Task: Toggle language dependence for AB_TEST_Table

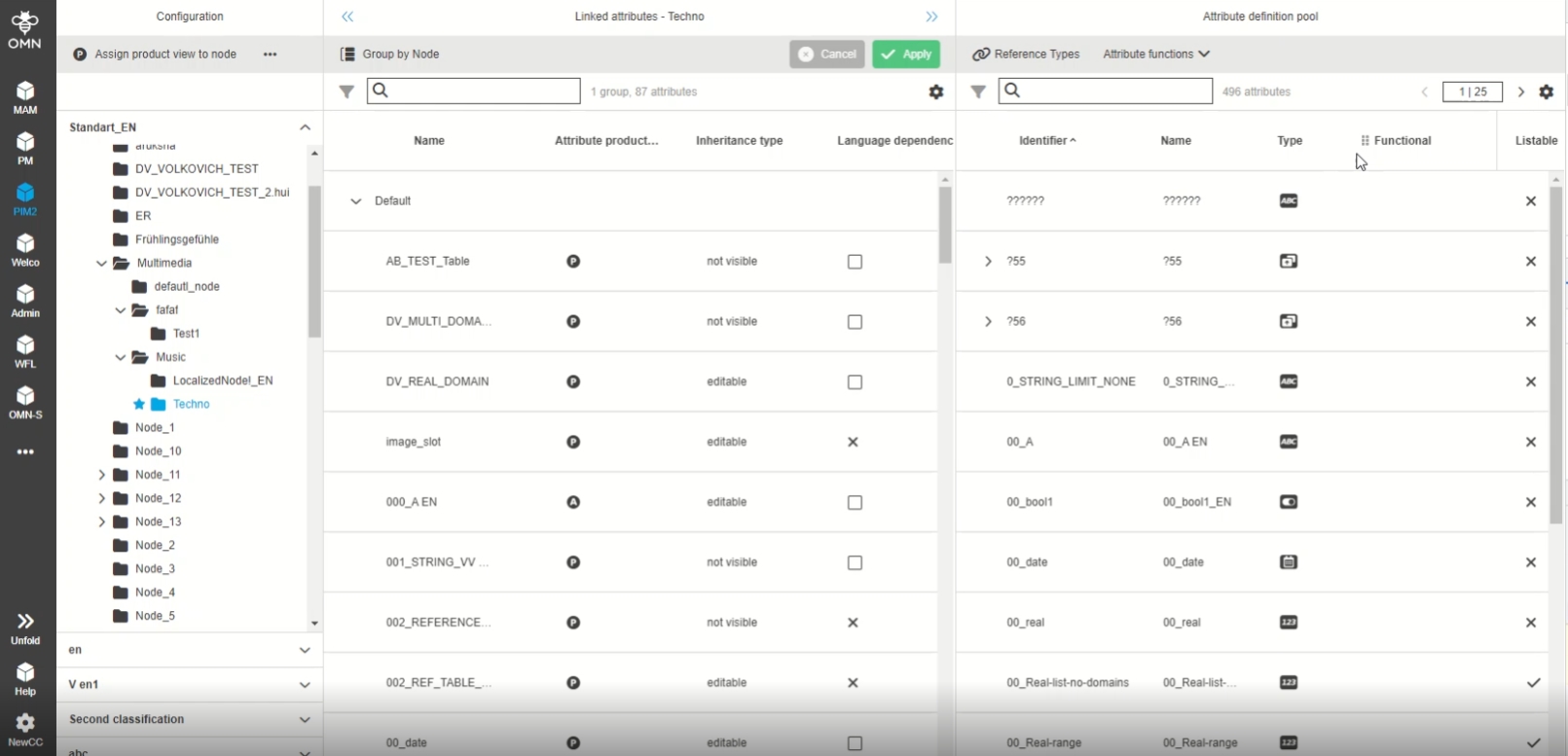Action: pos(855,262)
